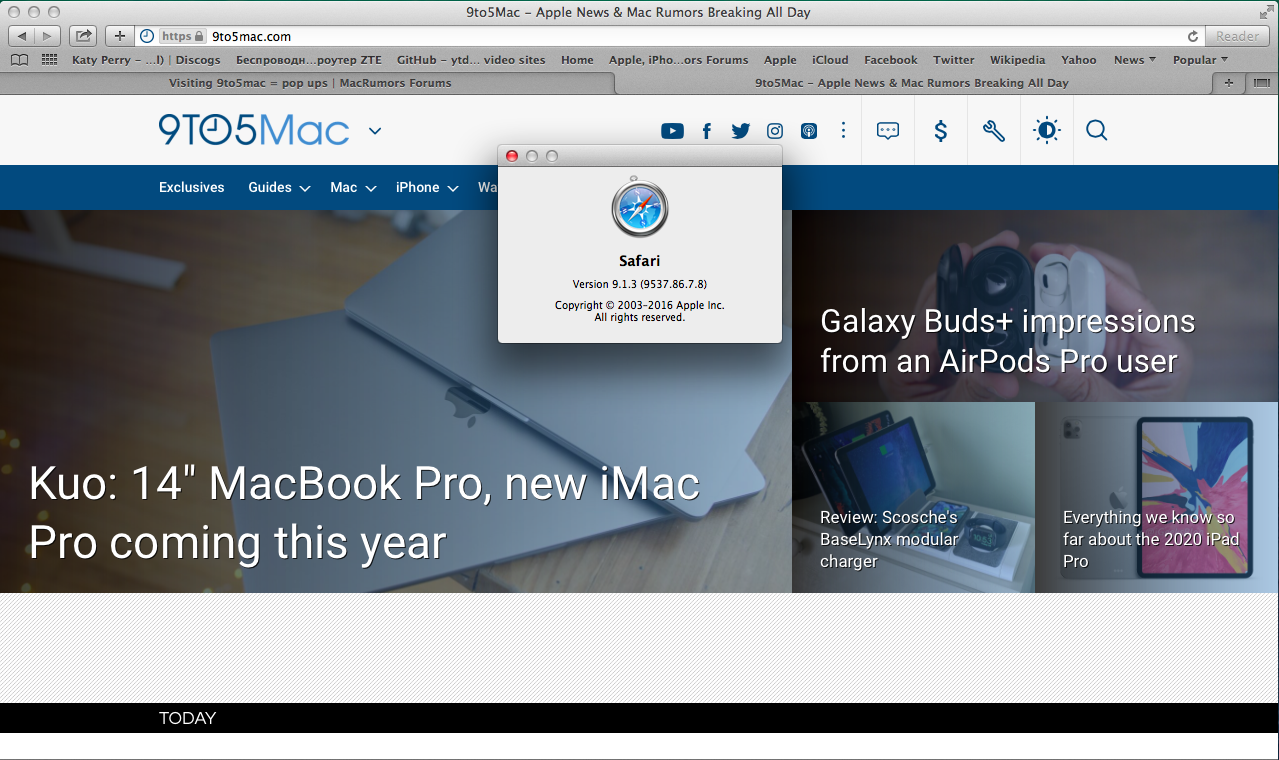
Task: Expand the chevron beside iPhone
Action: (x=453, y=188)
